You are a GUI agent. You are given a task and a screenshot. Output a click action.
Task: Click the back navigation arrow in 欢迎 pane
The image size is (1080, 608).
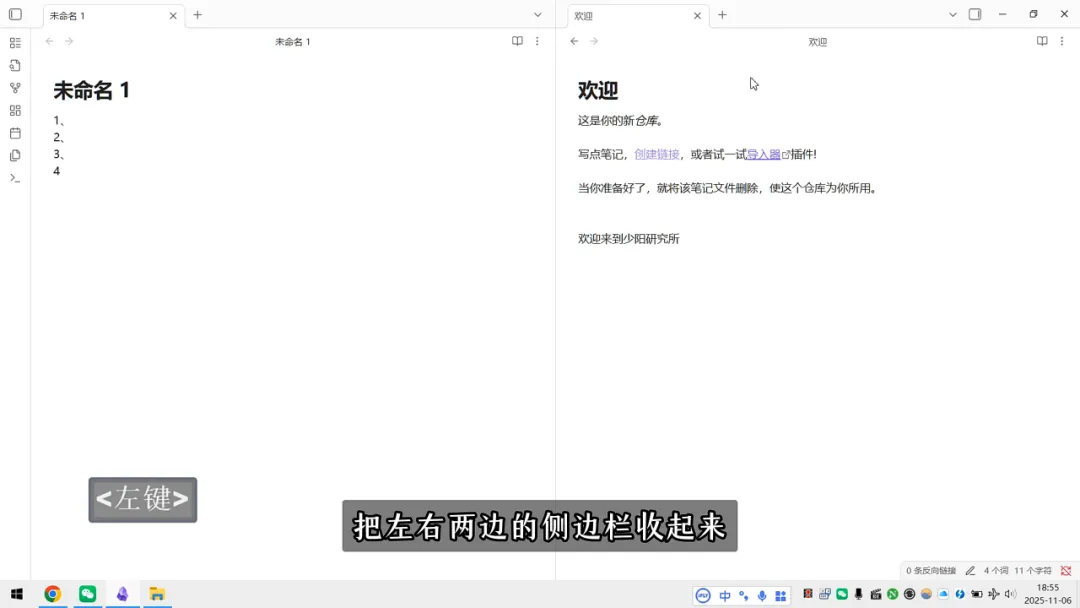click(573, 41)
